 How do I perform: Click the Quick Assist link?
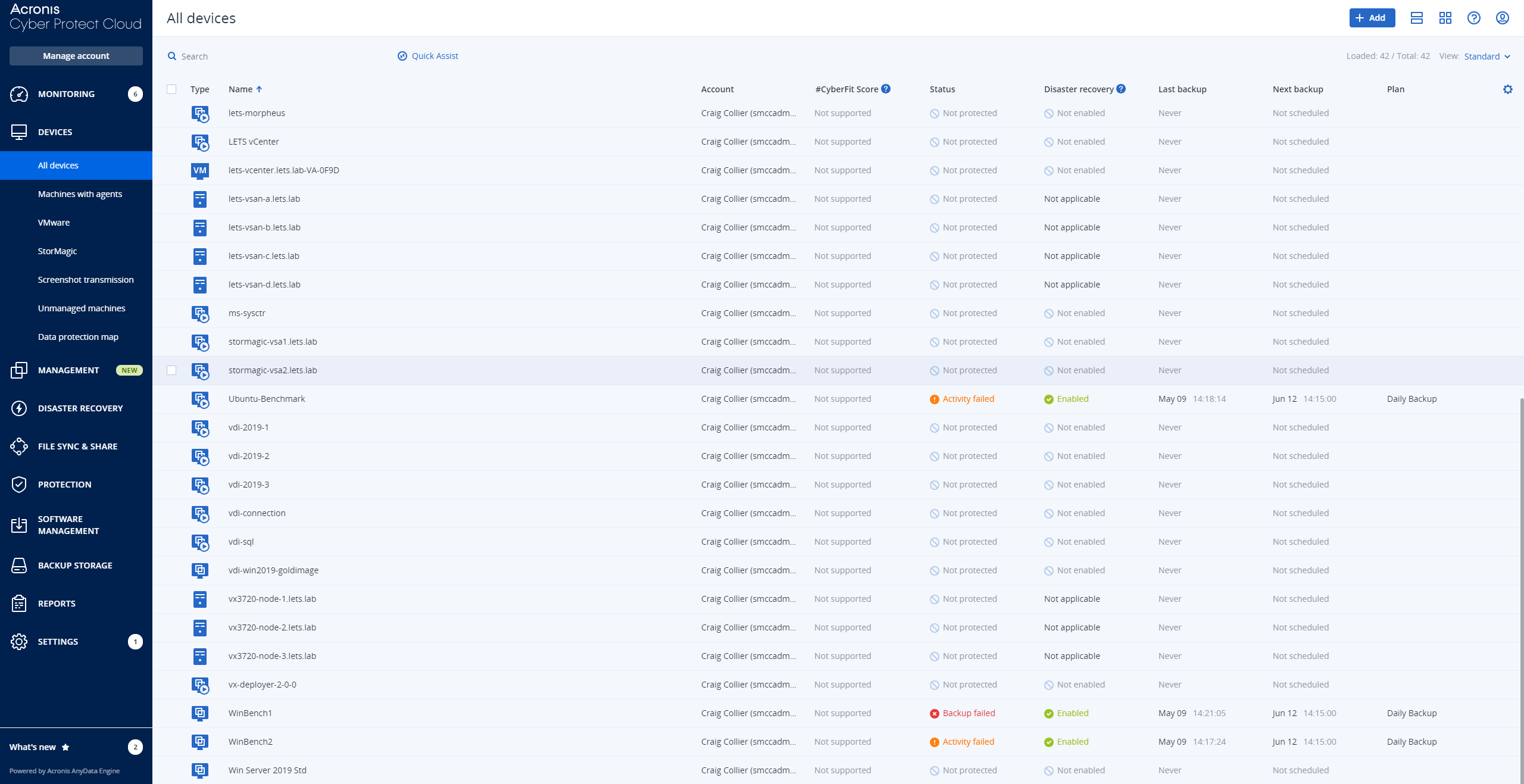point(435,56)
